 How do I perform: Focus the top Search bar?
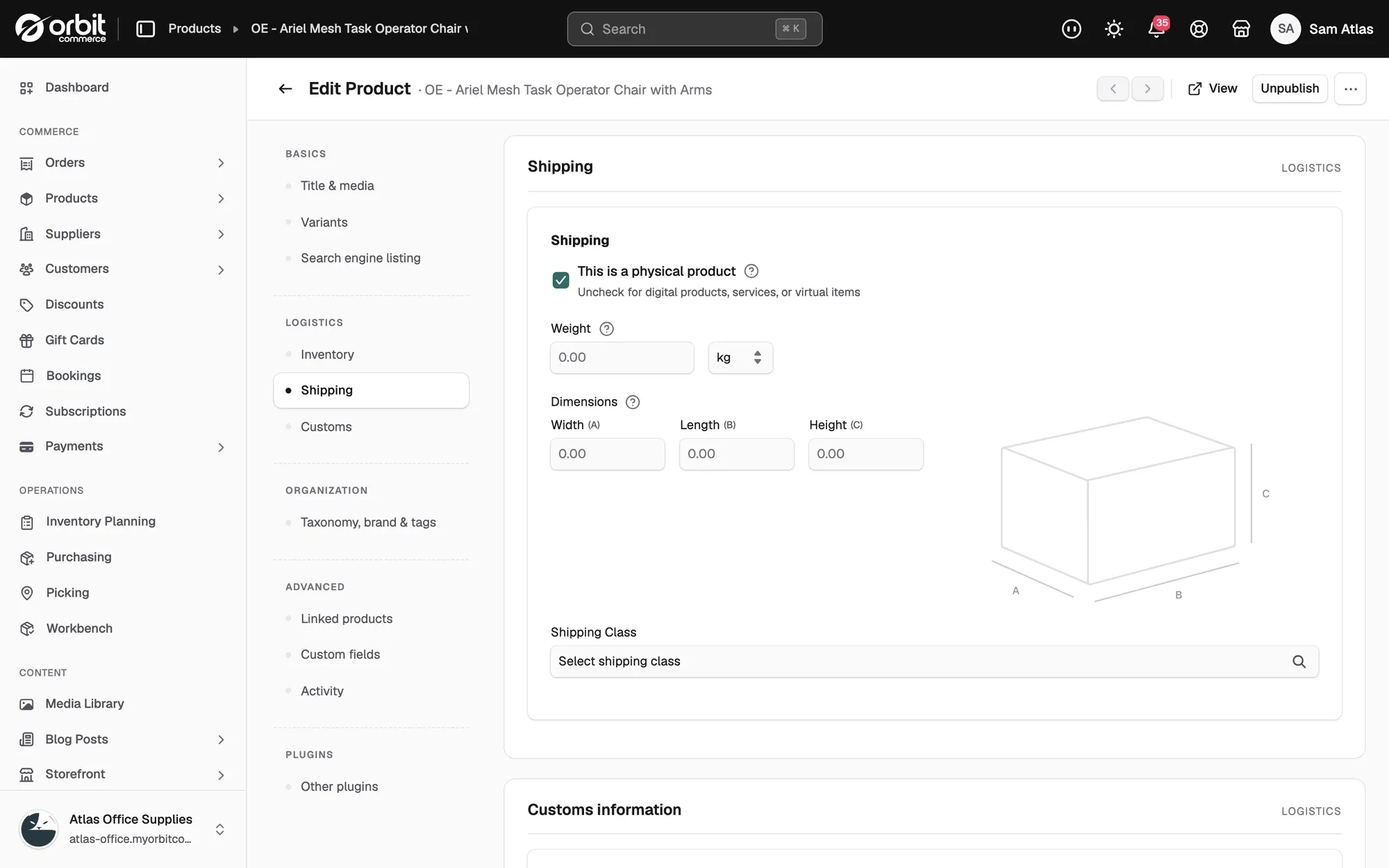tap(694, 28)
